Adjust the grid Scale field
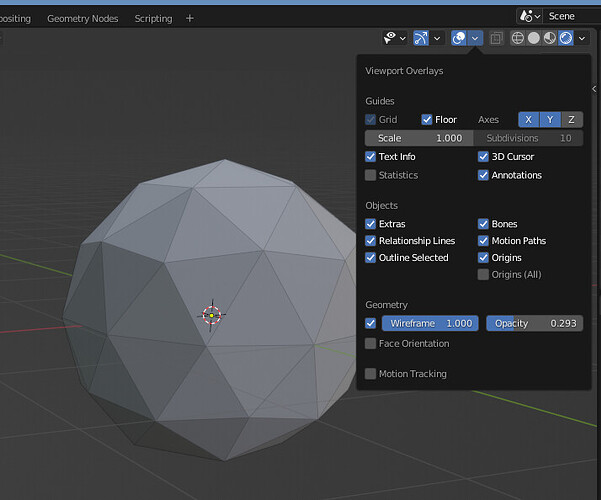Screen dimensions: 601x500 click(x=419, y=138)
